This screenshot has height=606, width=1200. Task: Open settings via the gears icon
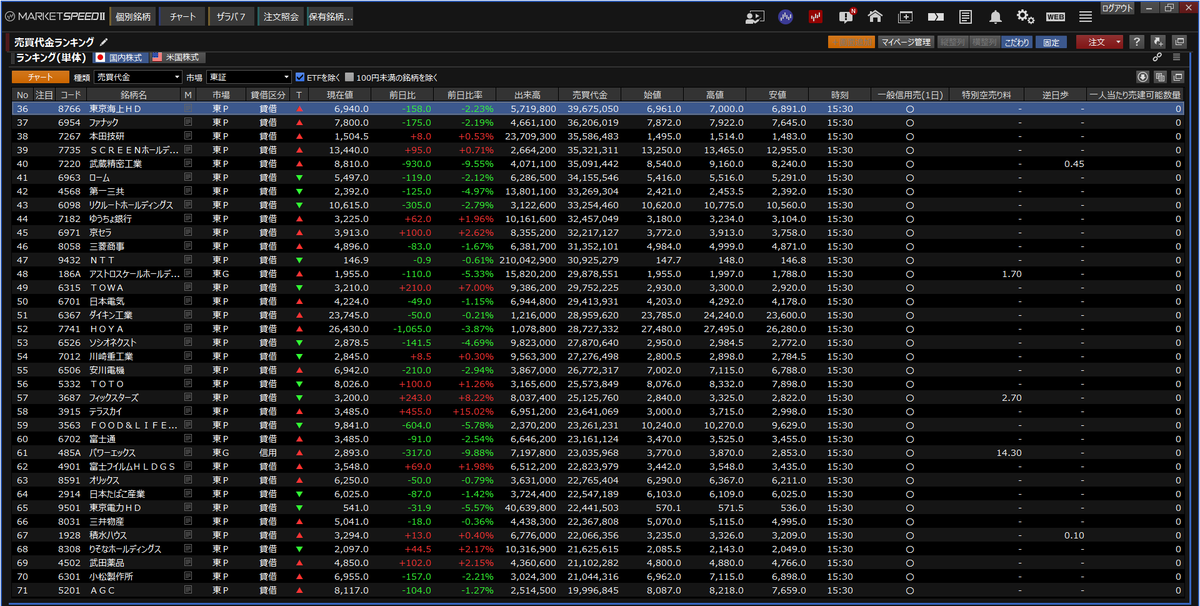(x=1025, y=17)
